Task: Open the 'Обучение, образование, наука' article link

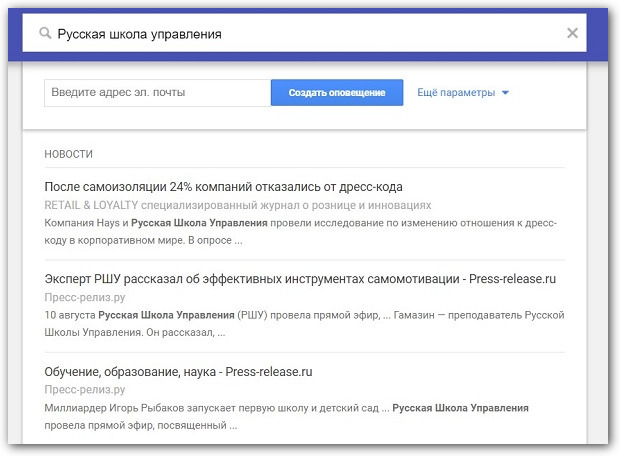Action: (179, 371)
